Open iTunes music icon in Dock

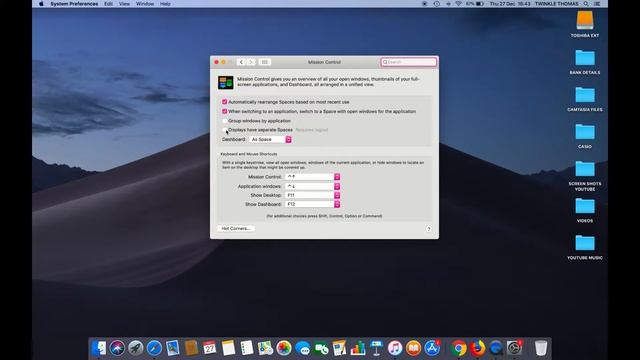point(395,348)
